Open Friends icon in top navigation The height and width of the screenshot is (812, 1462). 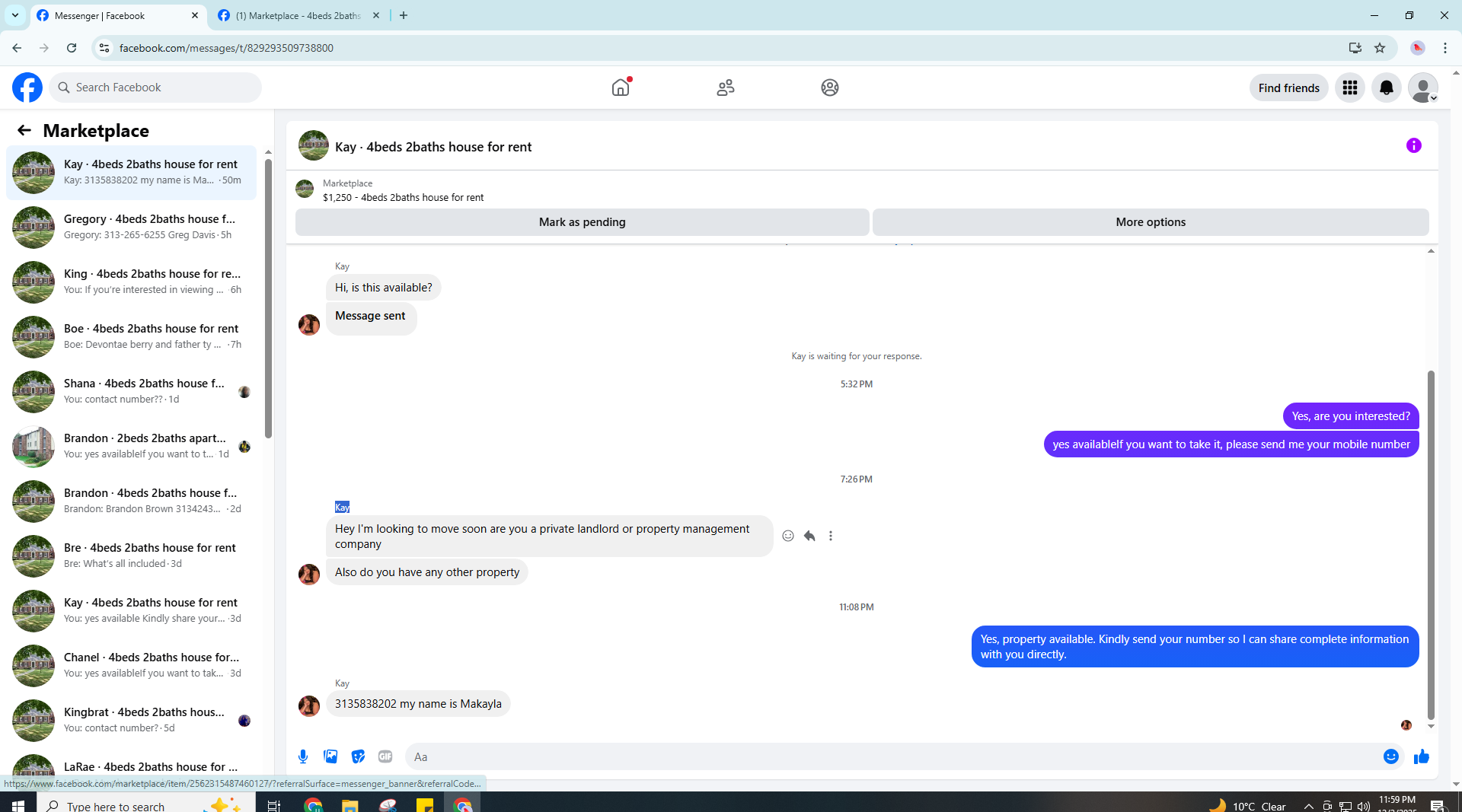[x=726, y=88]
